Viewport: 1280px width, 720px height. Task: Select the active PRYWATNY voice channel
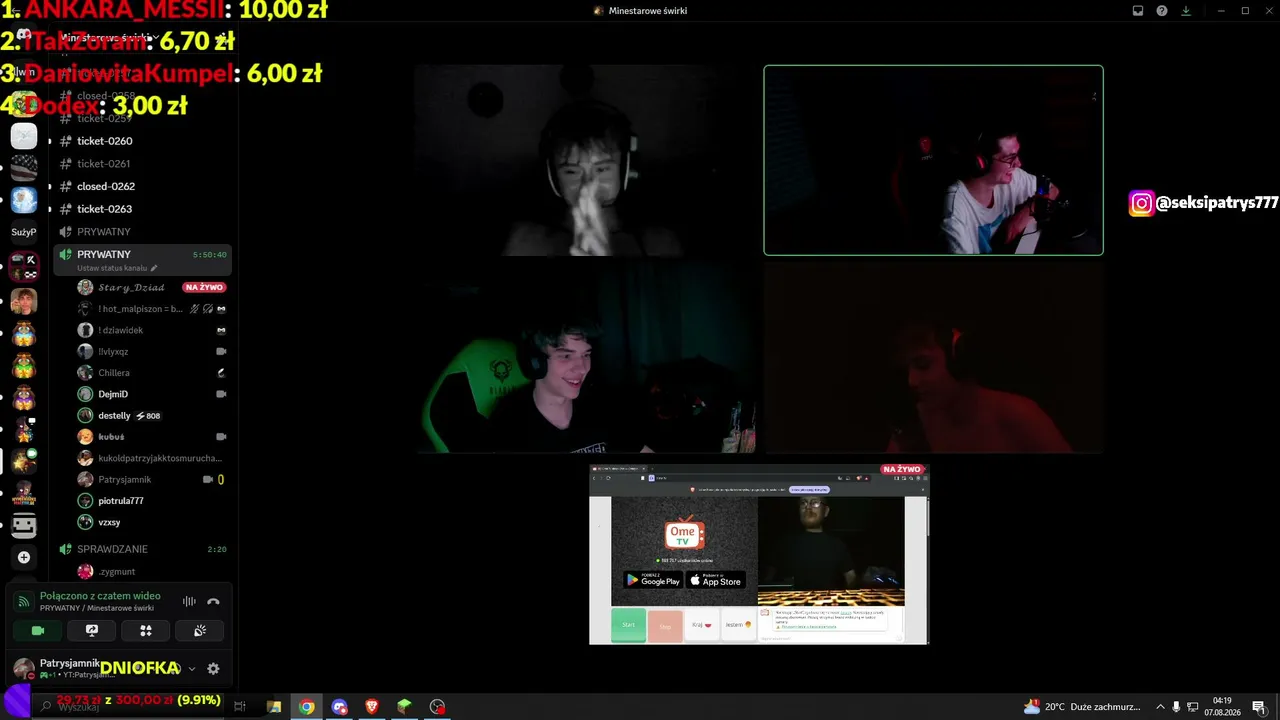click(142, 259)
